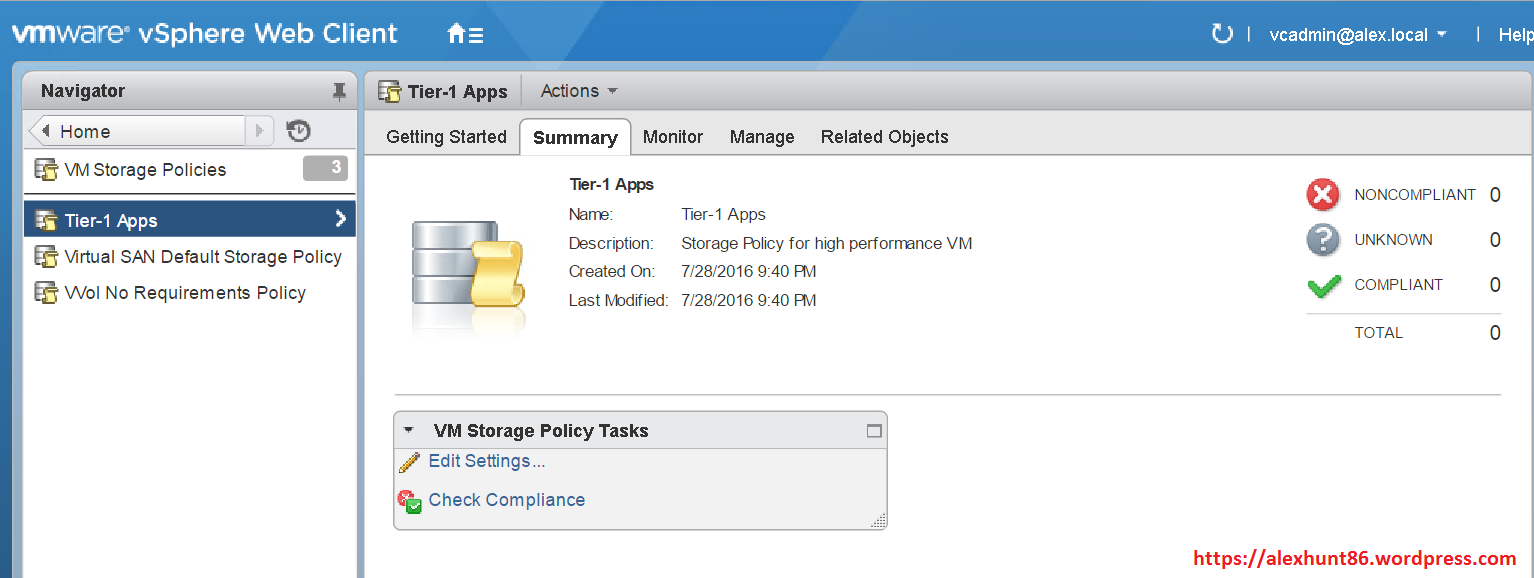
Task: Open the navigation menu icon beside Home
Action: pos(477,33)
